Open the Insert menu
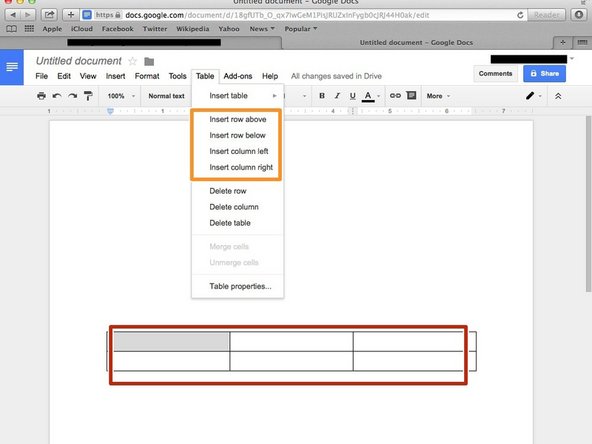 click(x=115, y=76)
